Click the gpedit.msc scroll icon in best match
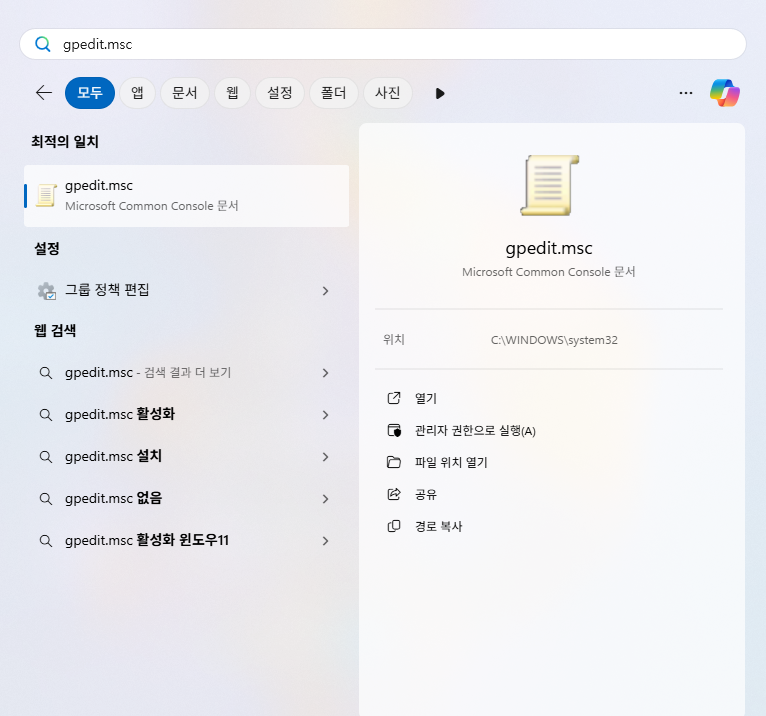The height and width of the screenshot is (716, 766). [x=46, y=195]
